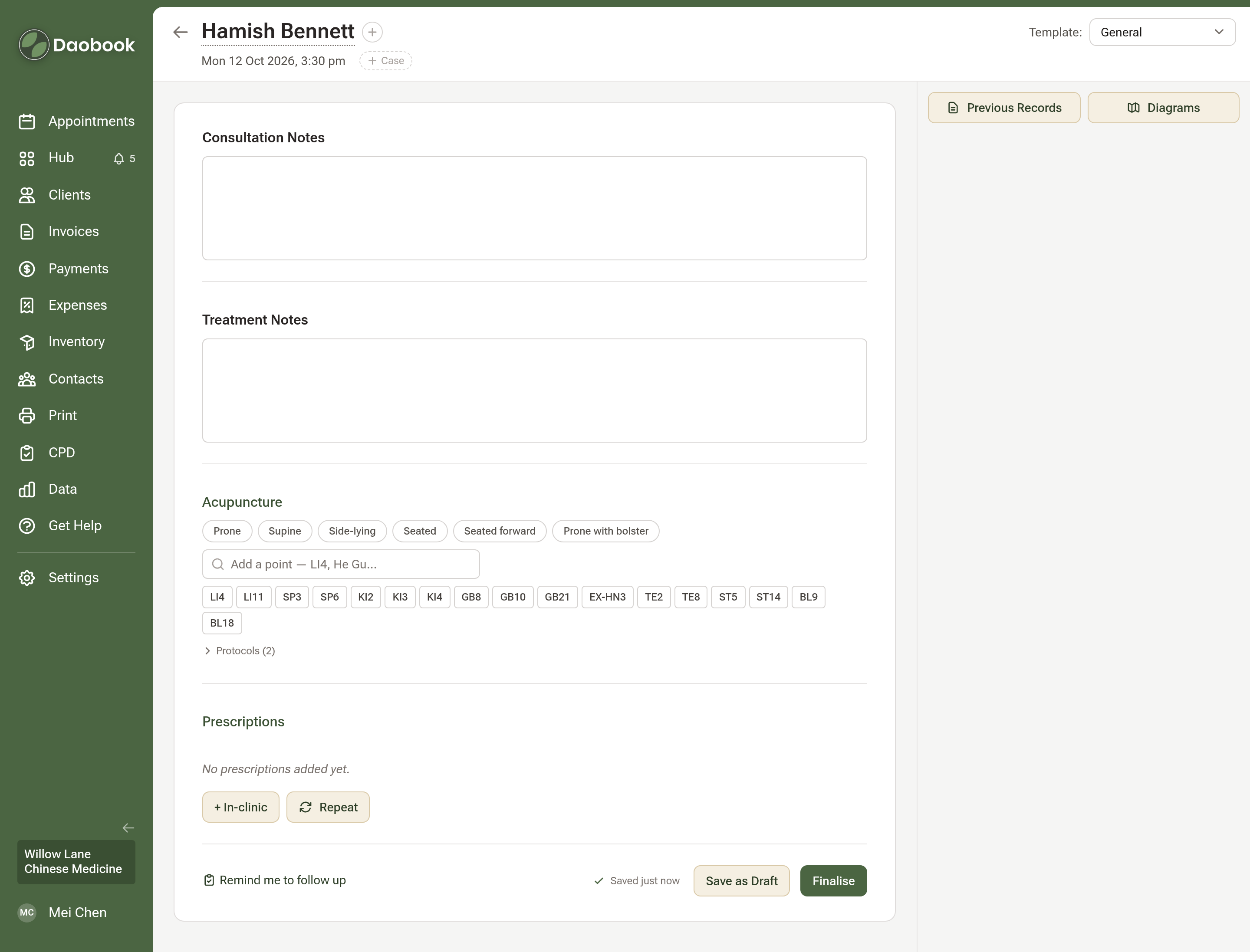Open the Diagrams panel
The image size is (1250, 952).
1163,108
